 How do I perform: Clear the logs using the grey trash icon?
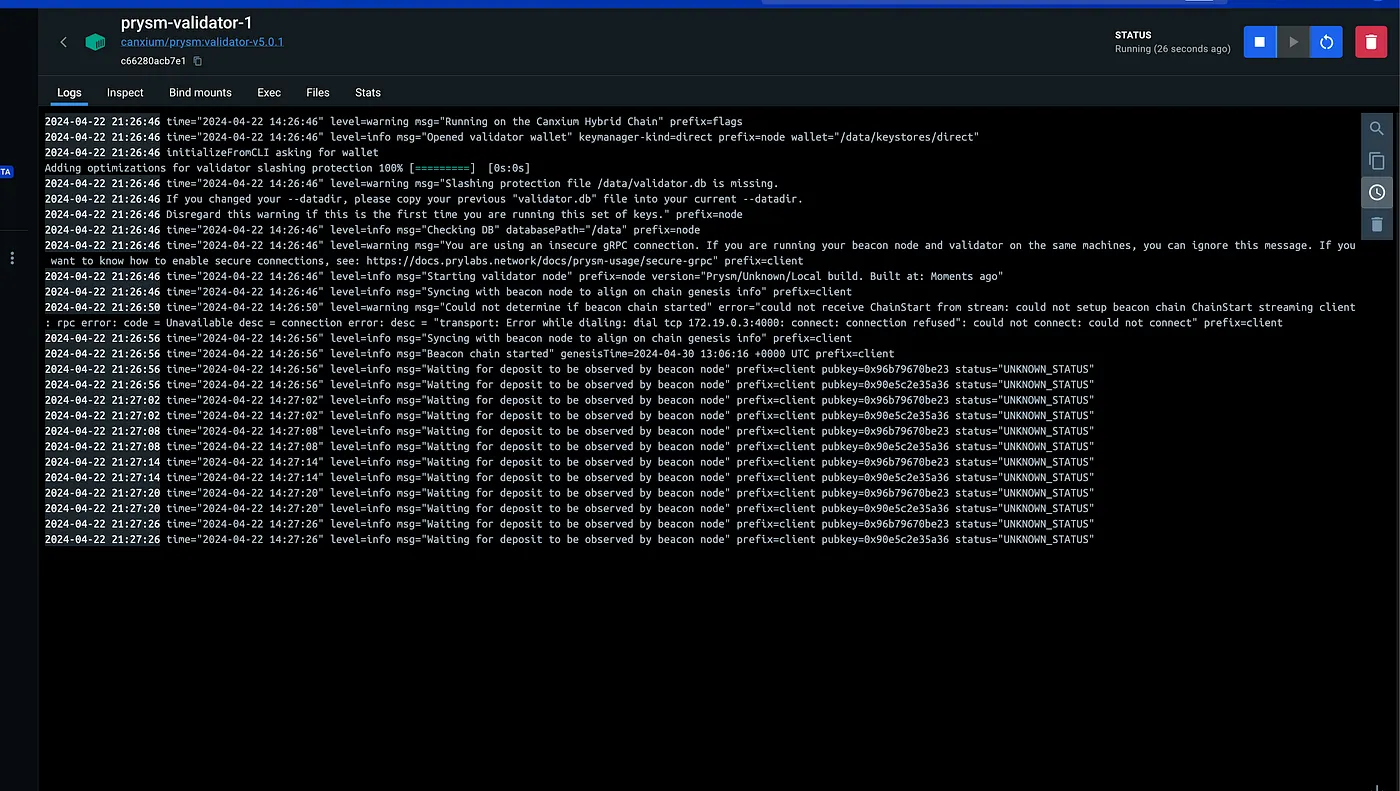coord(1377,224)
